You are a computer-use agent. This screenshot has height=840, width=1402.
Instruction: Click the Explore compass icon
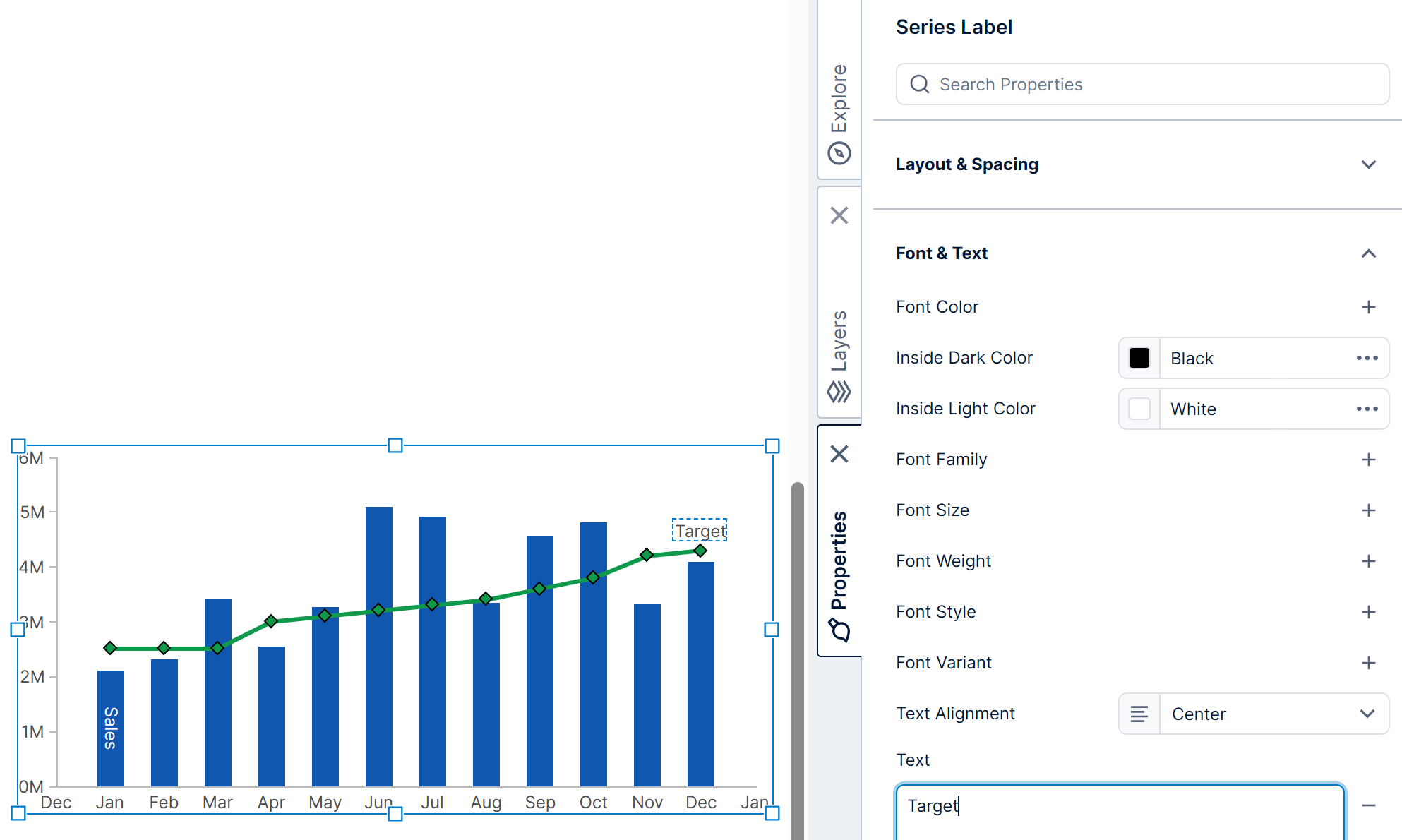(x=839, y=153)
